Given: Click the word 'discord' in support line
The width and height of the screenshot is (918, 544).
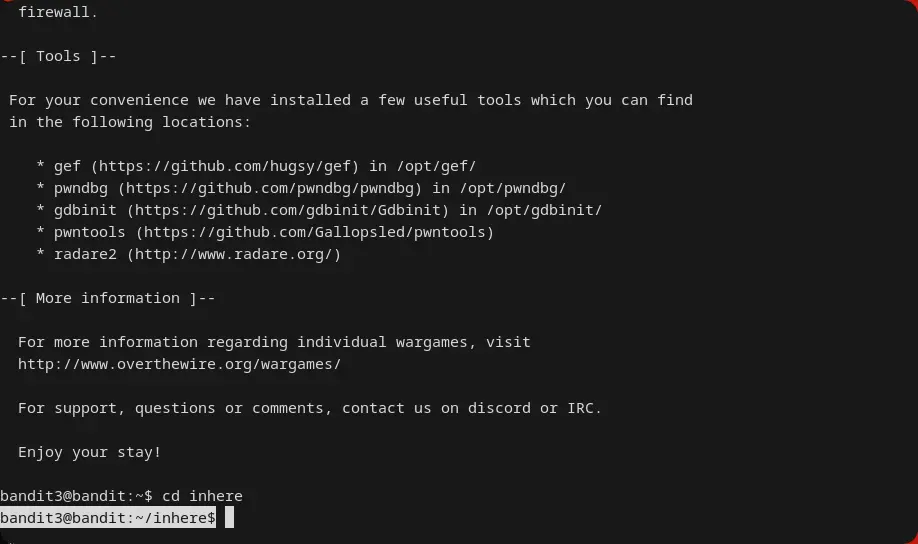Looking at the screenshot, I should click(x=498, y=408).
